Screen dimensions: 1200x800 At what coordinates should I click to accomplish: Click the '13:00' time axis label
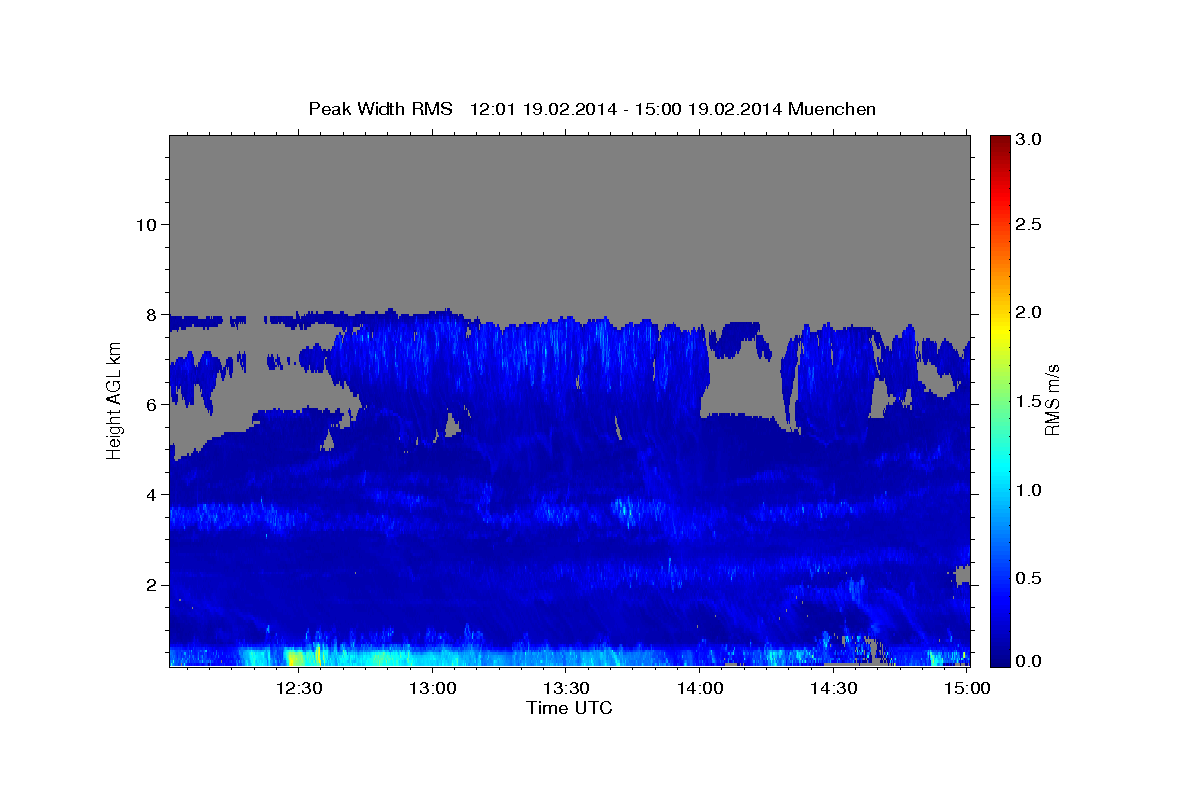tap(432, 688)
